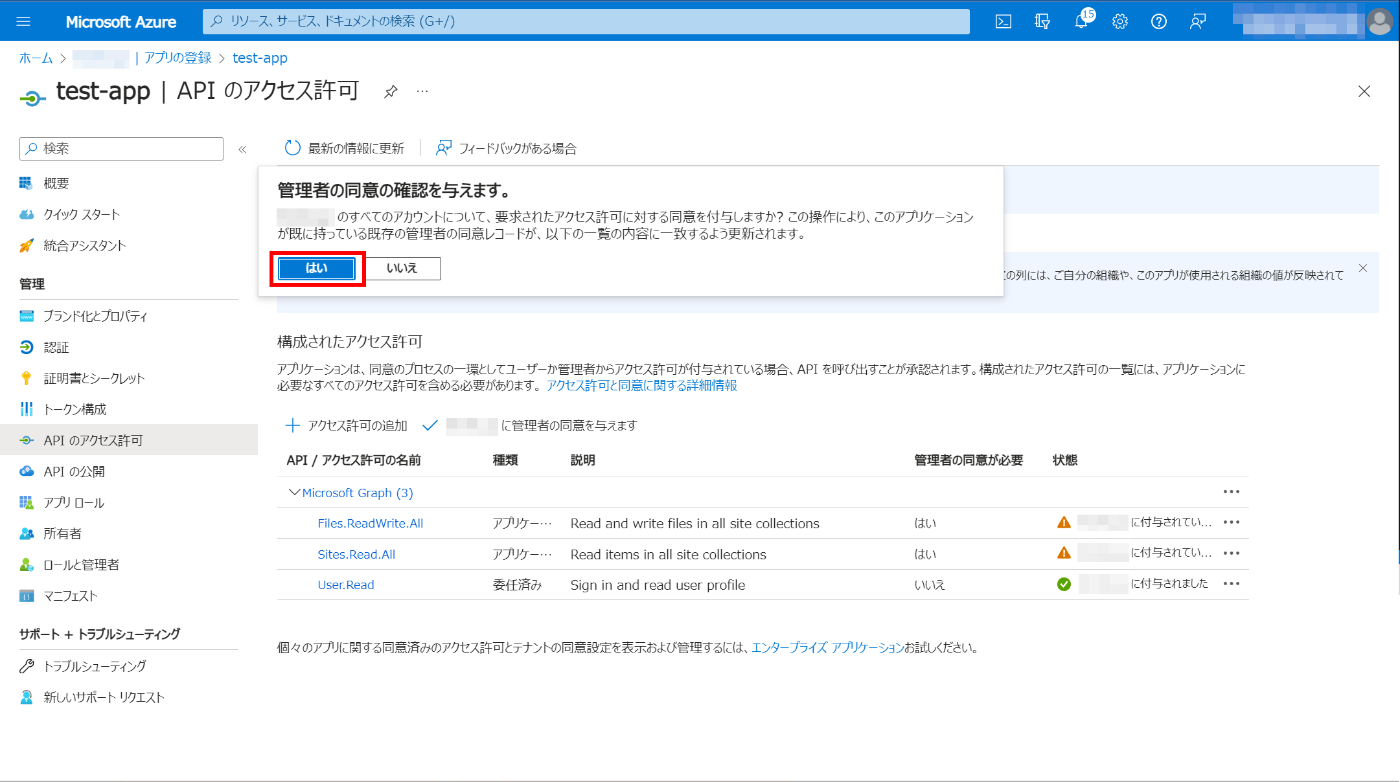
Task: Click API / アクセス許可の名前 column header
Action: click(x=354, y=460)
